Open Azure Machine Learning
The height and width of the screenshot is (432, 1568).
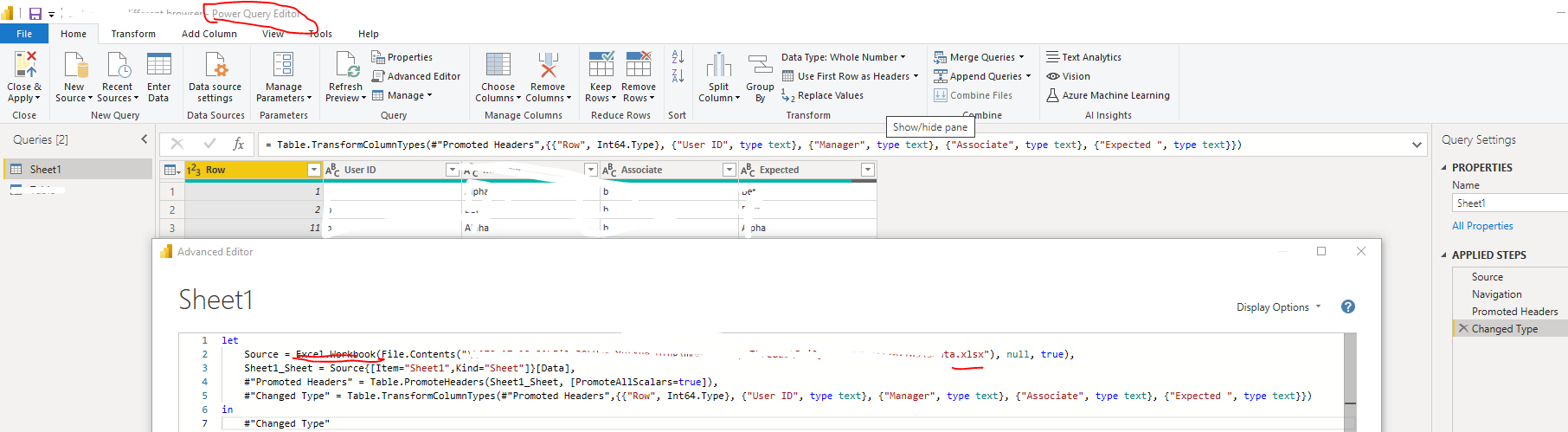click(1108, 95)
